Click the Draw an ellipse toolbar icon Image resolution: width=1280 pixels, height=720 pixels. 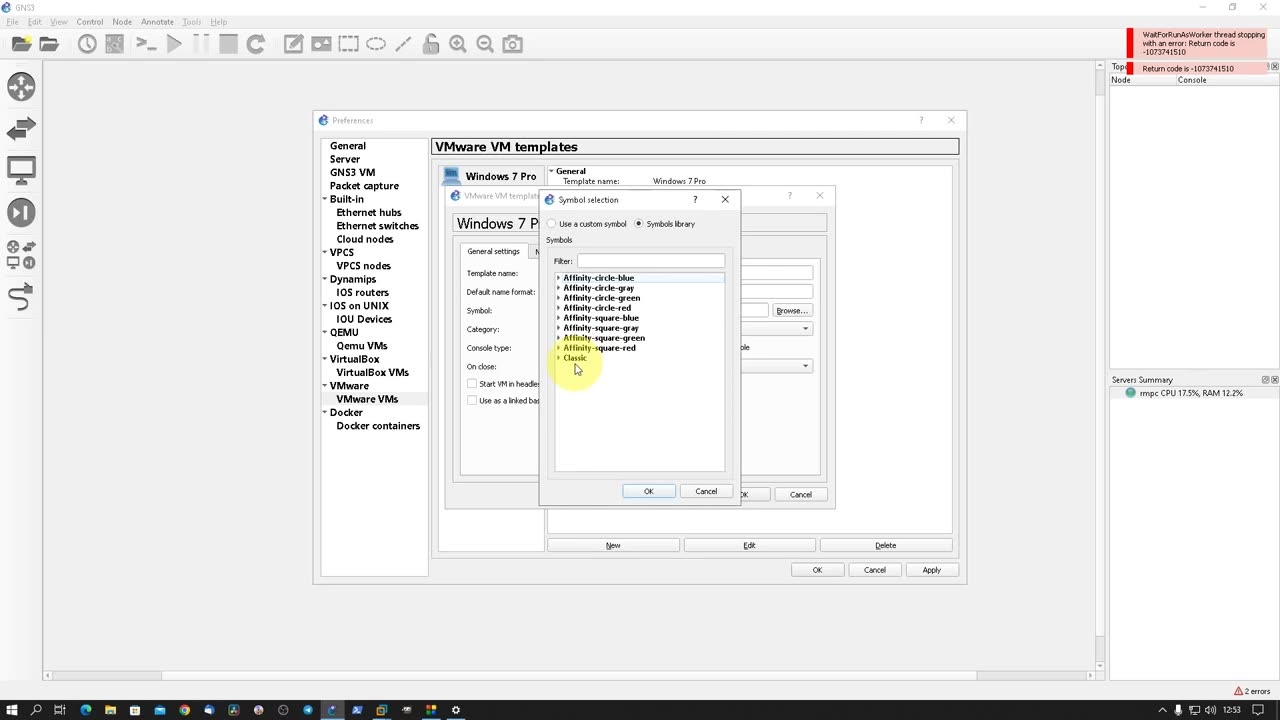[376, 44]
